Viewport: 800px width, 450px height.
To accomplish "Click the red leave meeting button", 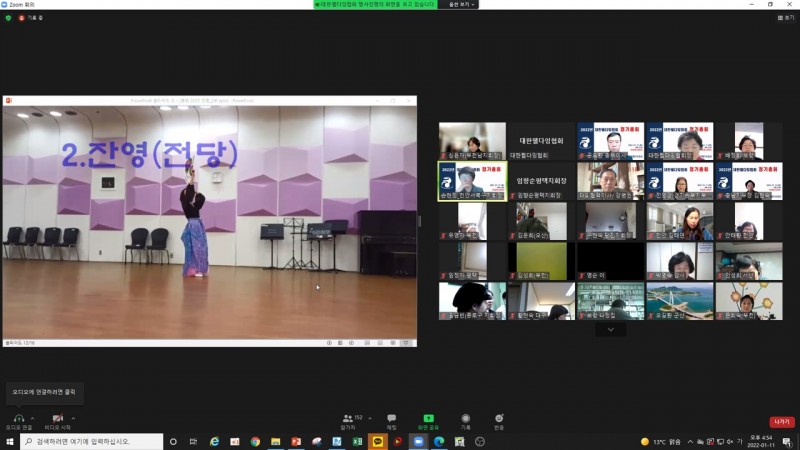I will [781, 421].
